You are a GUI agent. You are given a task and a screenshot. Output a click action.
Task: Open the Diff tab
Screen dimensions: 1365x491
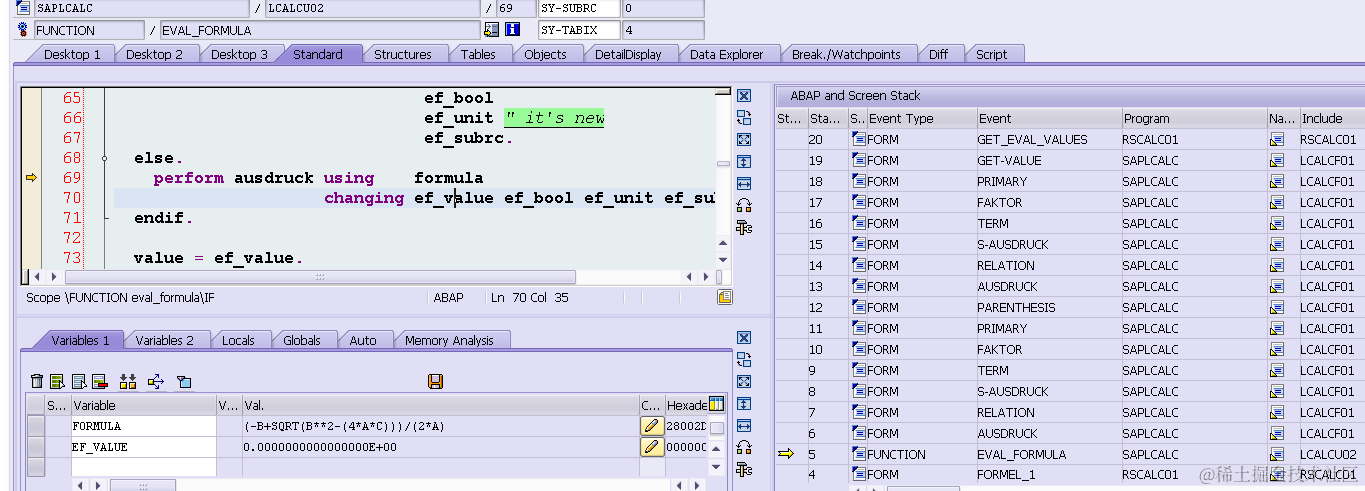[938, 54]
